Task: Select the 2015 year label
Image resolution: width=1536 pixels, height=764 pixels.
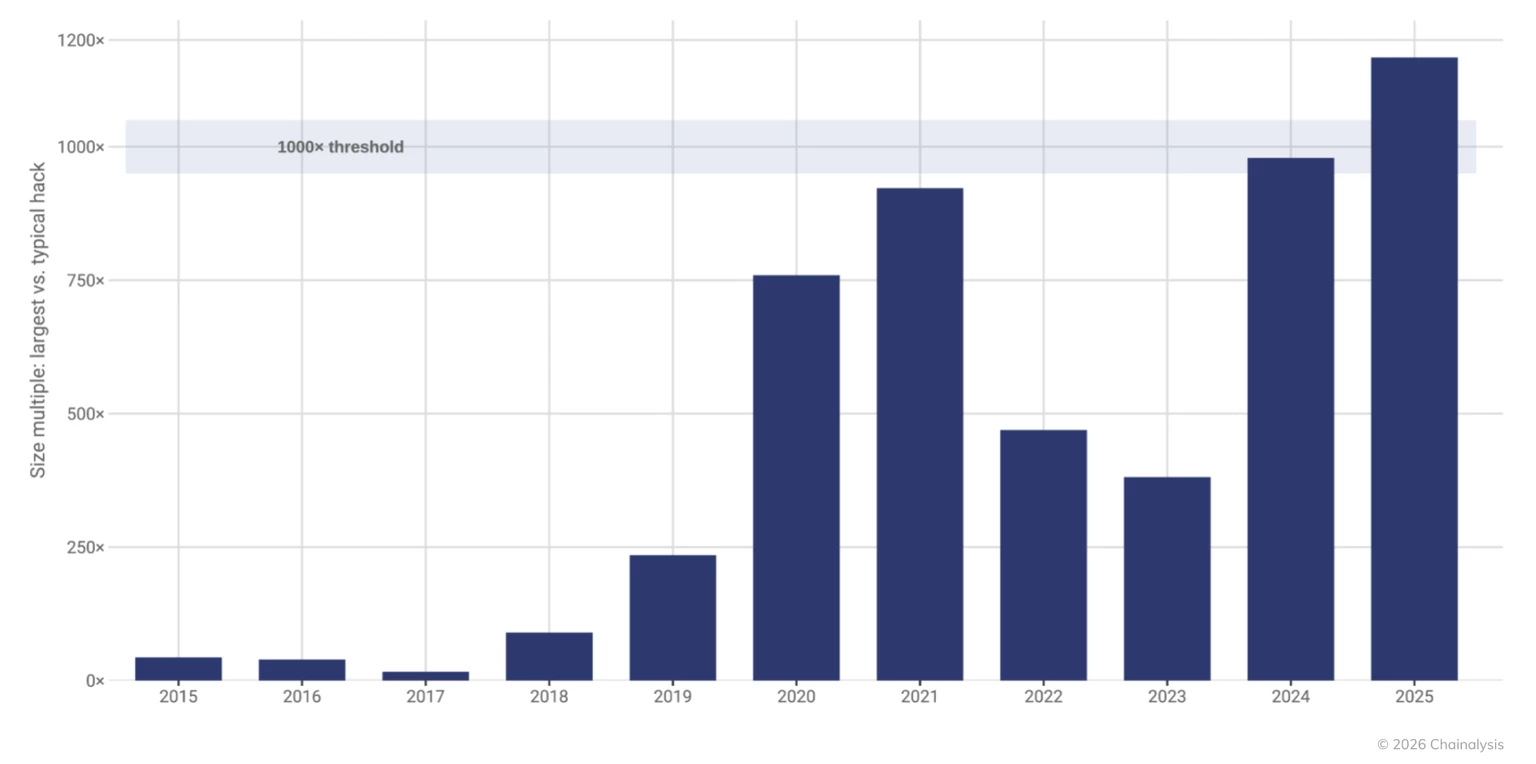Action: point(177,696)
